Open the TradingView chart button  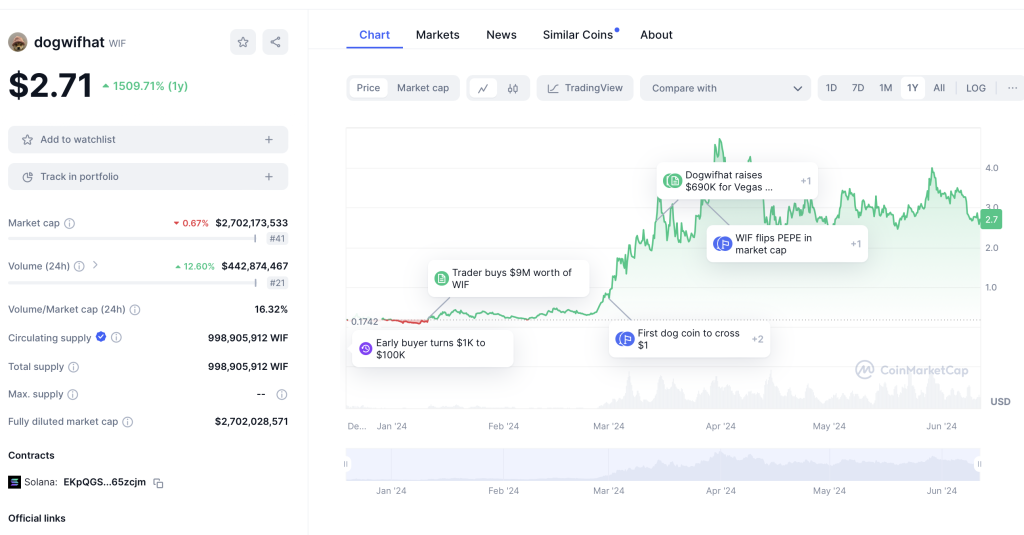pos(585,88)
